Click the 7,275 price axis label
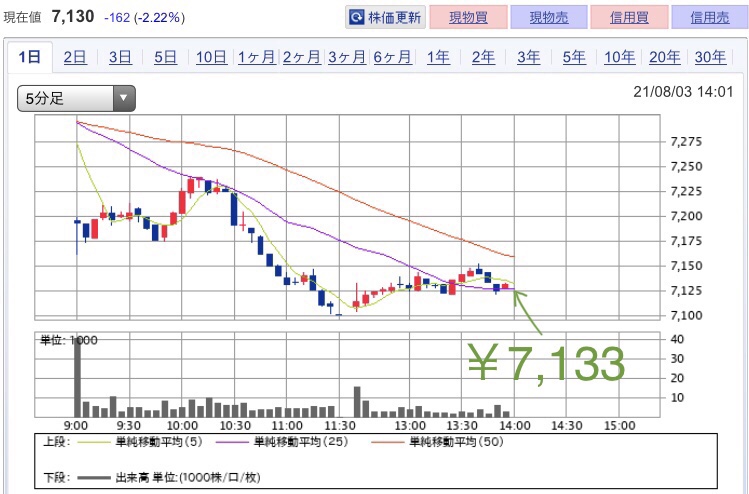 [x=686, y=141]
